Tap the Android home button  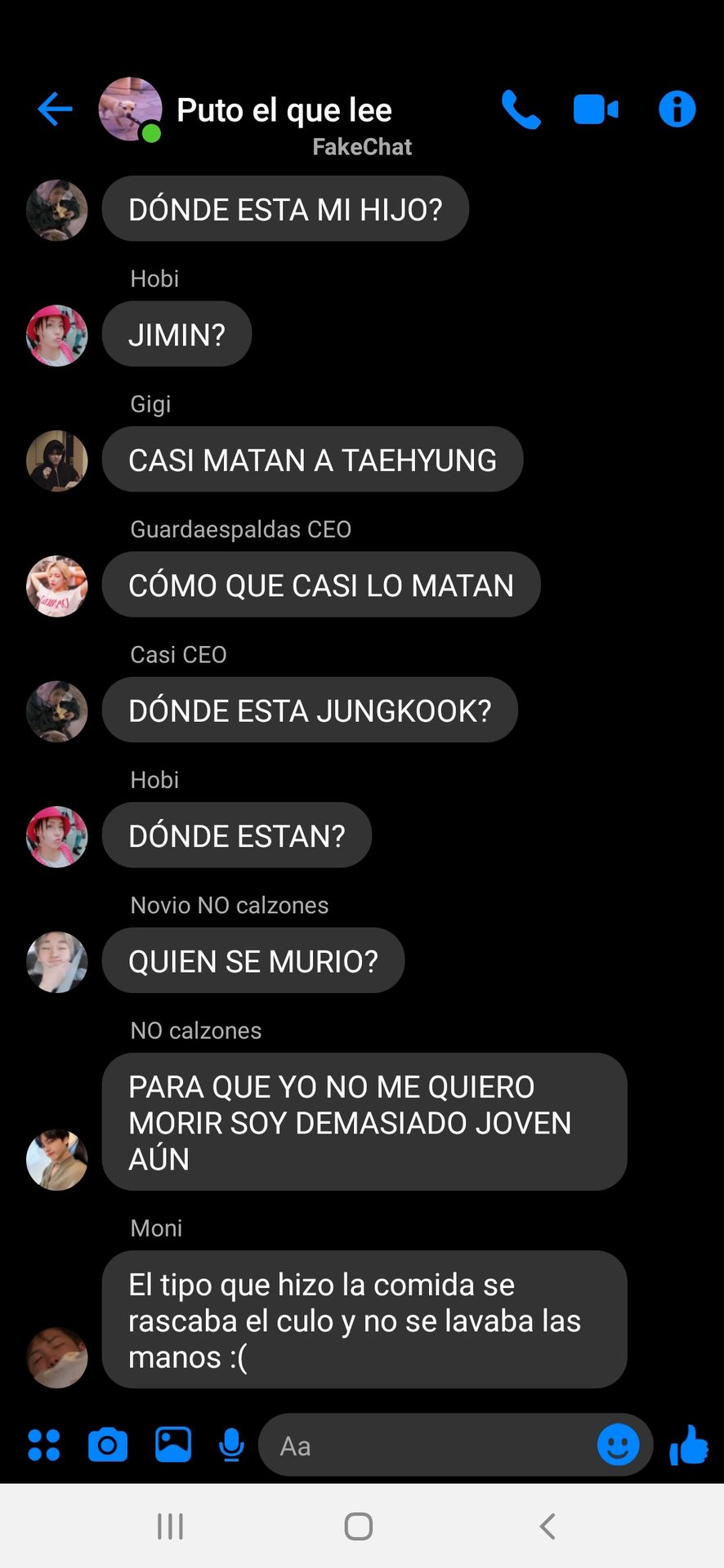pyautogui.click(x=359, y=1526)
